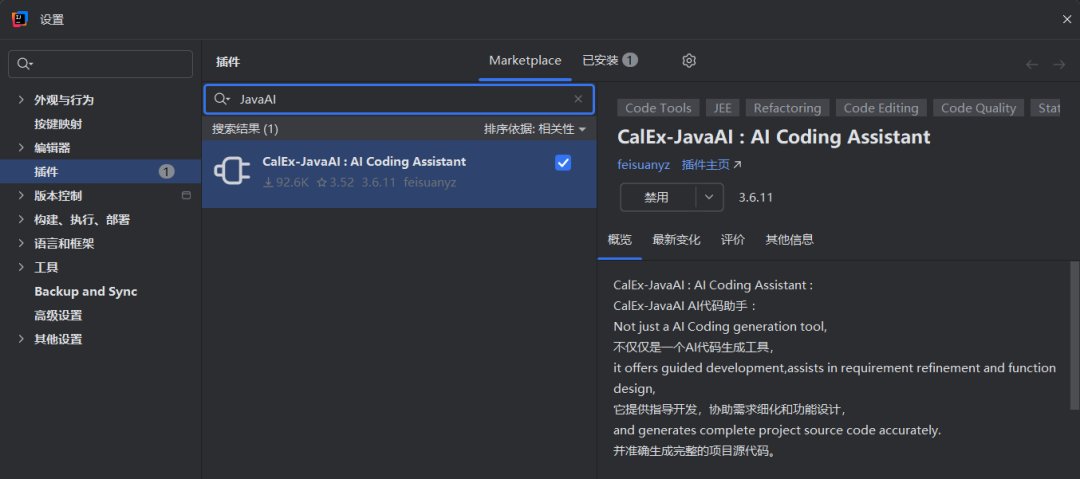Focus the settings sidebar search field
The image size is (1080, 479).
tap(101, 64)
